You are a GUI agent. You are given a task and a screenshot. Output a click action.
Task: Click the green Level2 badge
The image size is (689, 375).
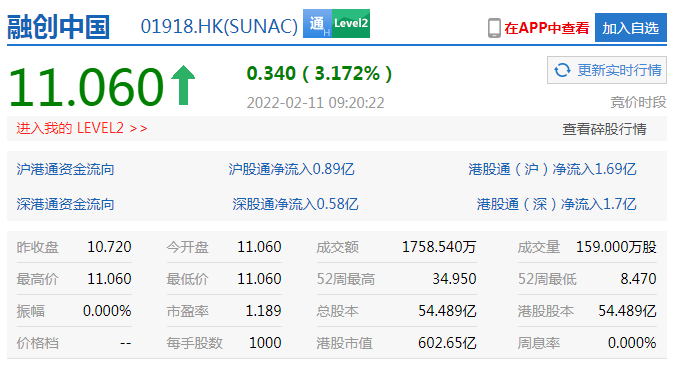click(351, 23)
